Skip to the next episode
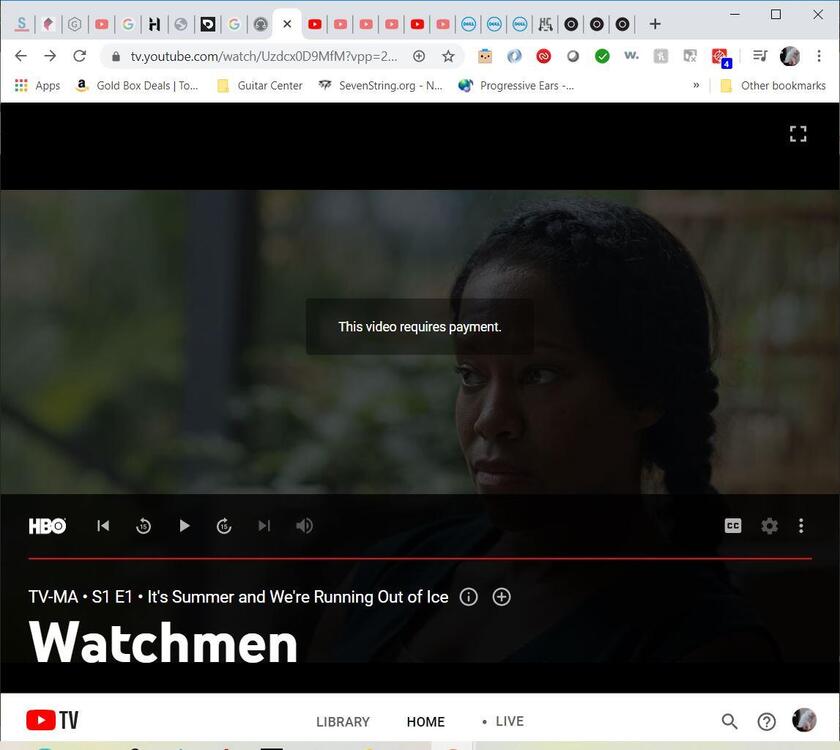Viewport: 840px width, 750px height. coord(264,525)
